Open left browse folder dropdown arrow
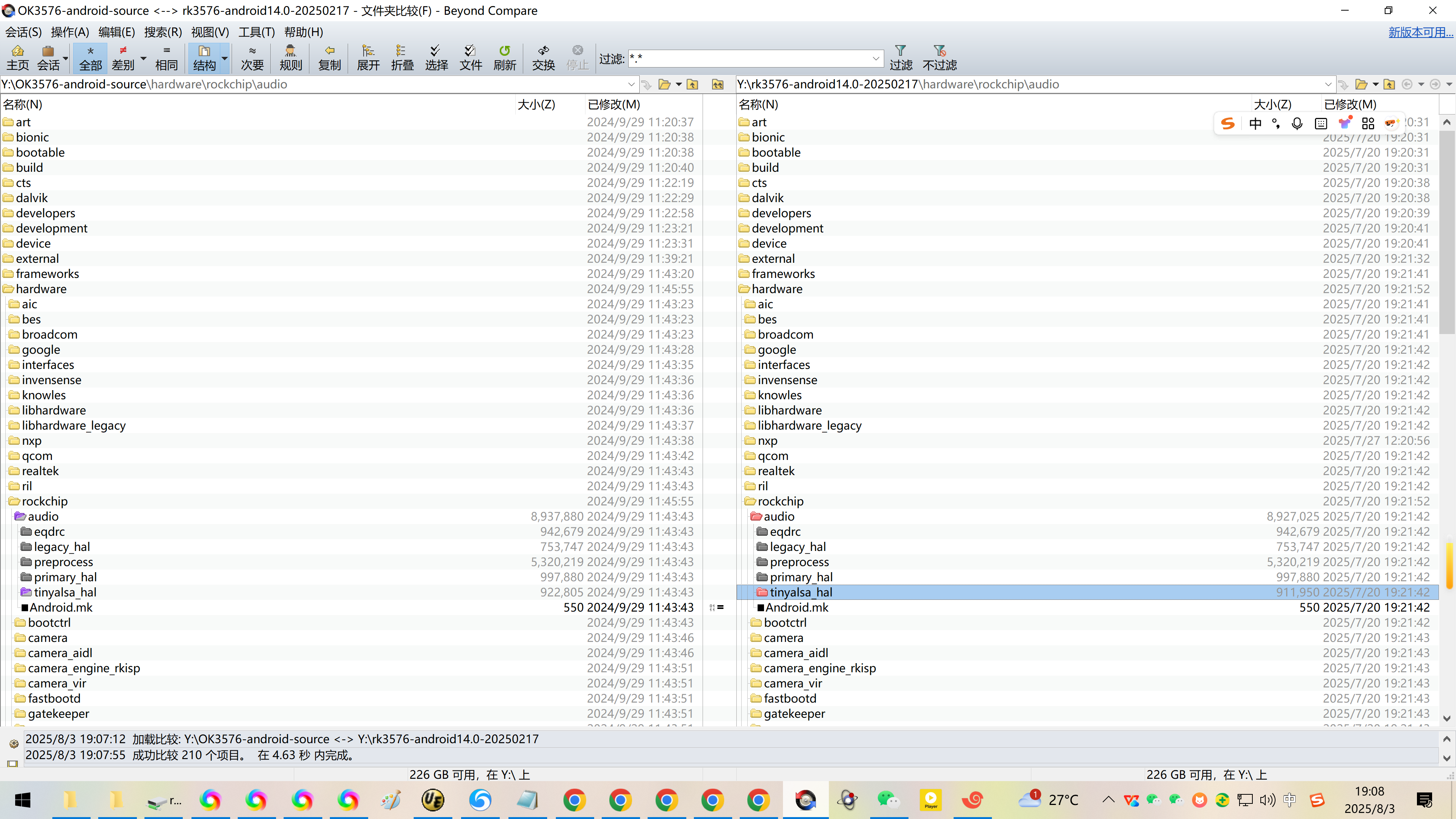Screen dimensions: 1456x819 (x=679, y=85)
